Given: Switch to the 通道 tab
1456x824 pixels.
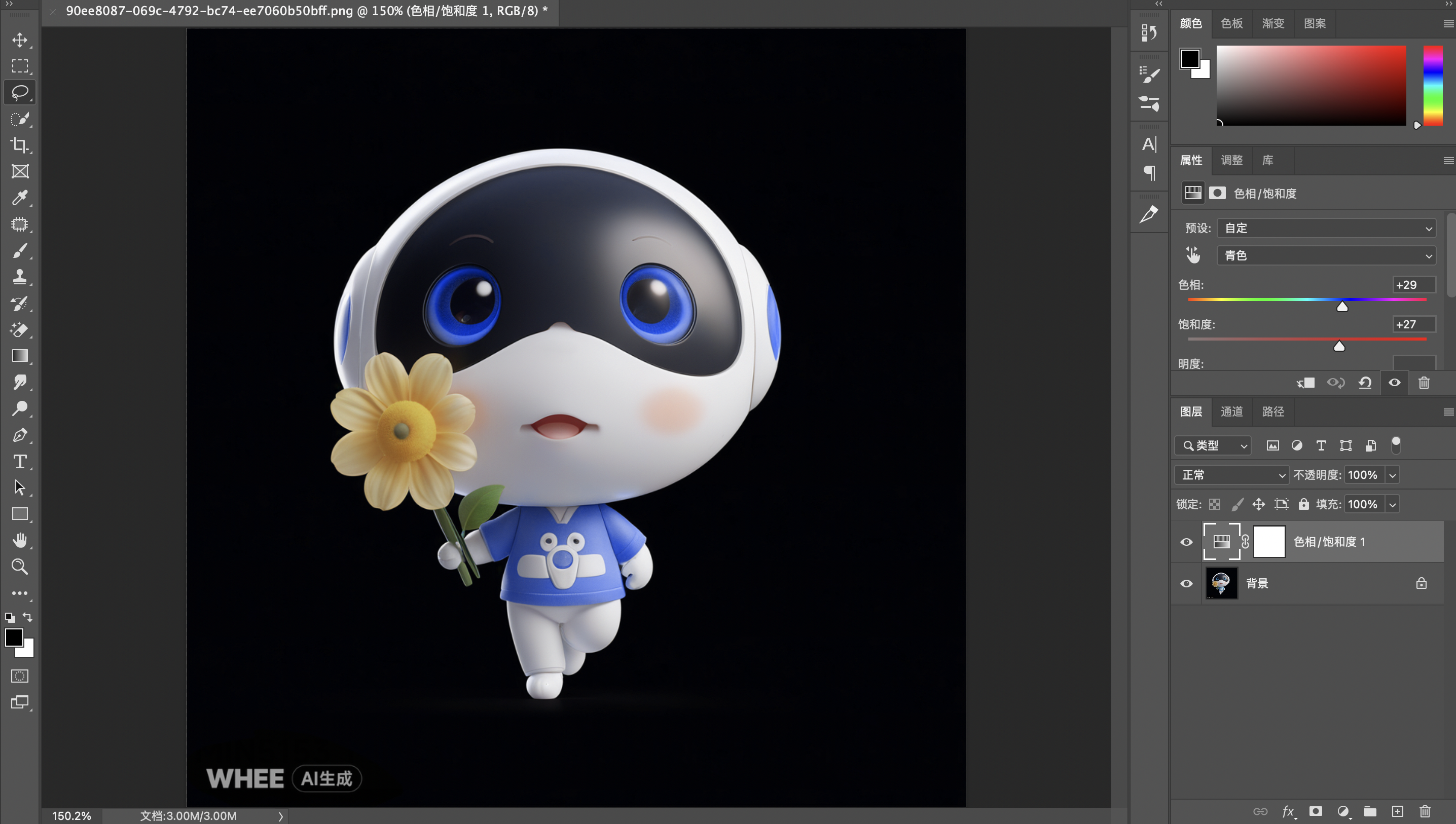Looking at the screenshot, I should pos(1231,411).
